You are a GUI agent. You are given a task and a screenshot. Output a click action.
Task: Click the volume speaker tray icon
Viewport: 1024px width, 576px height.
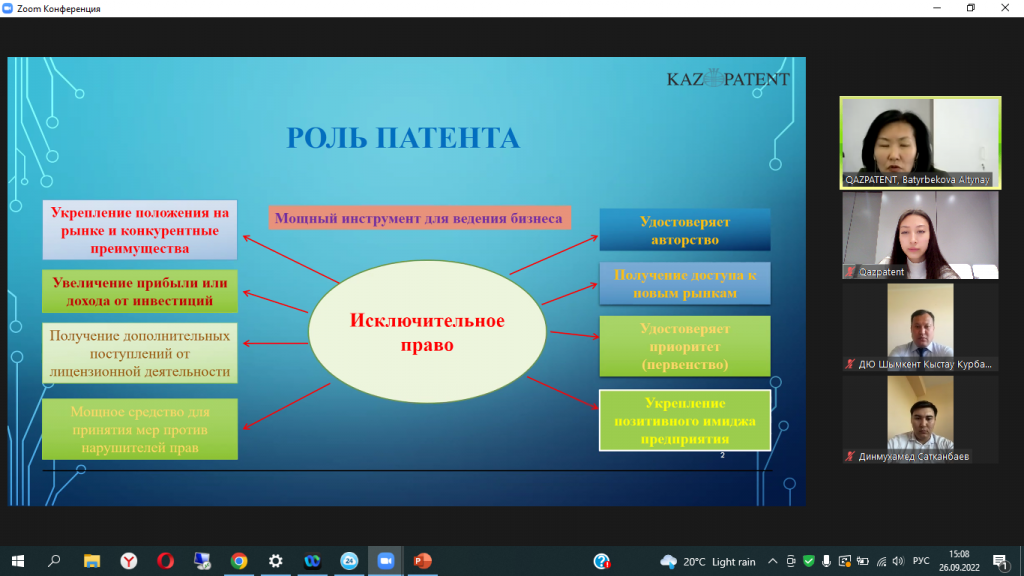coord(899,561)
